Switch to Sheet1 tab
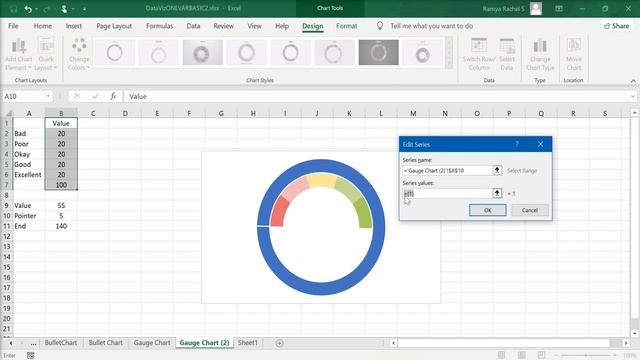The height and width of the screenshot is (360, 640). pyautogui.click(x=247, y=342)
